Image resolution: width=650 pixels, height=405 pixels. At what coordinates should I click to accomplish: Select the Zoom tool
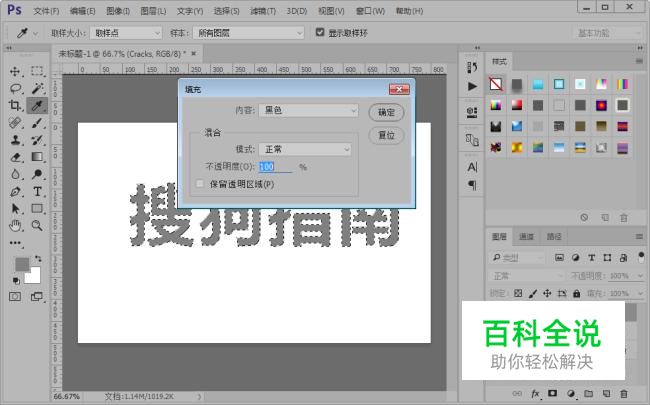point(37,226)
